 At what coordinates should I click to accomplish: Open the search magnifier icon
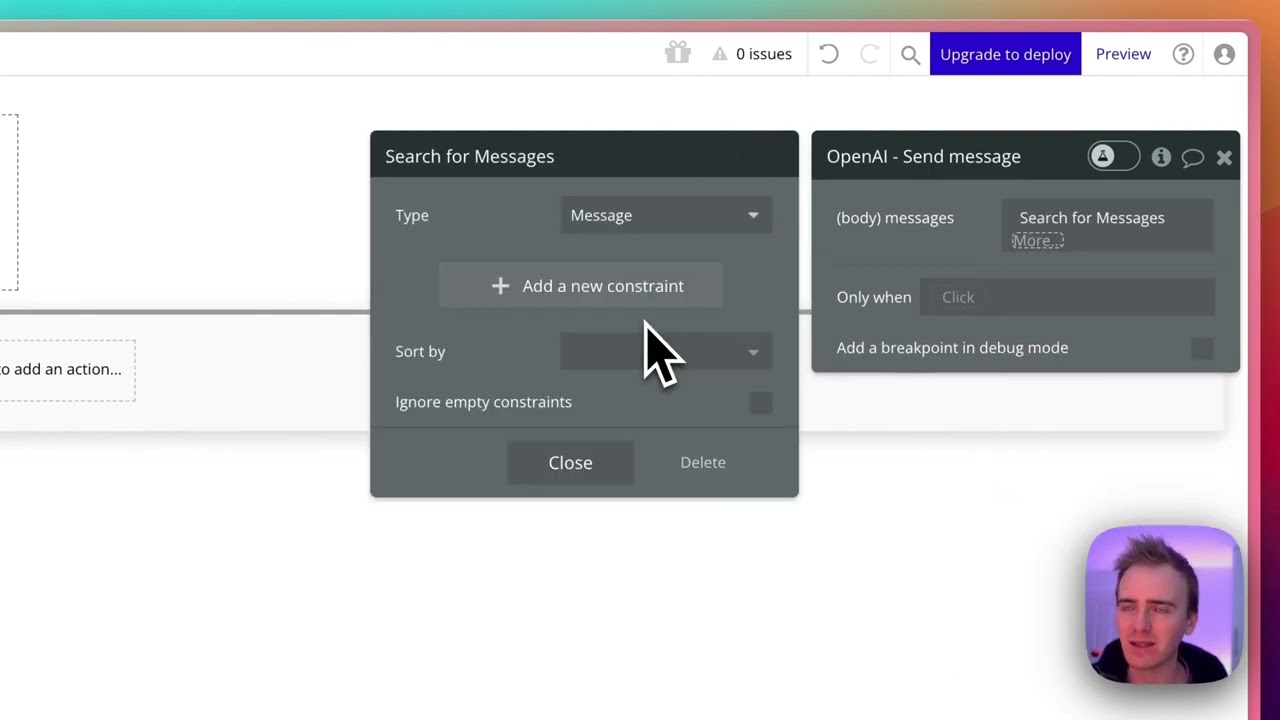point(910,55)
